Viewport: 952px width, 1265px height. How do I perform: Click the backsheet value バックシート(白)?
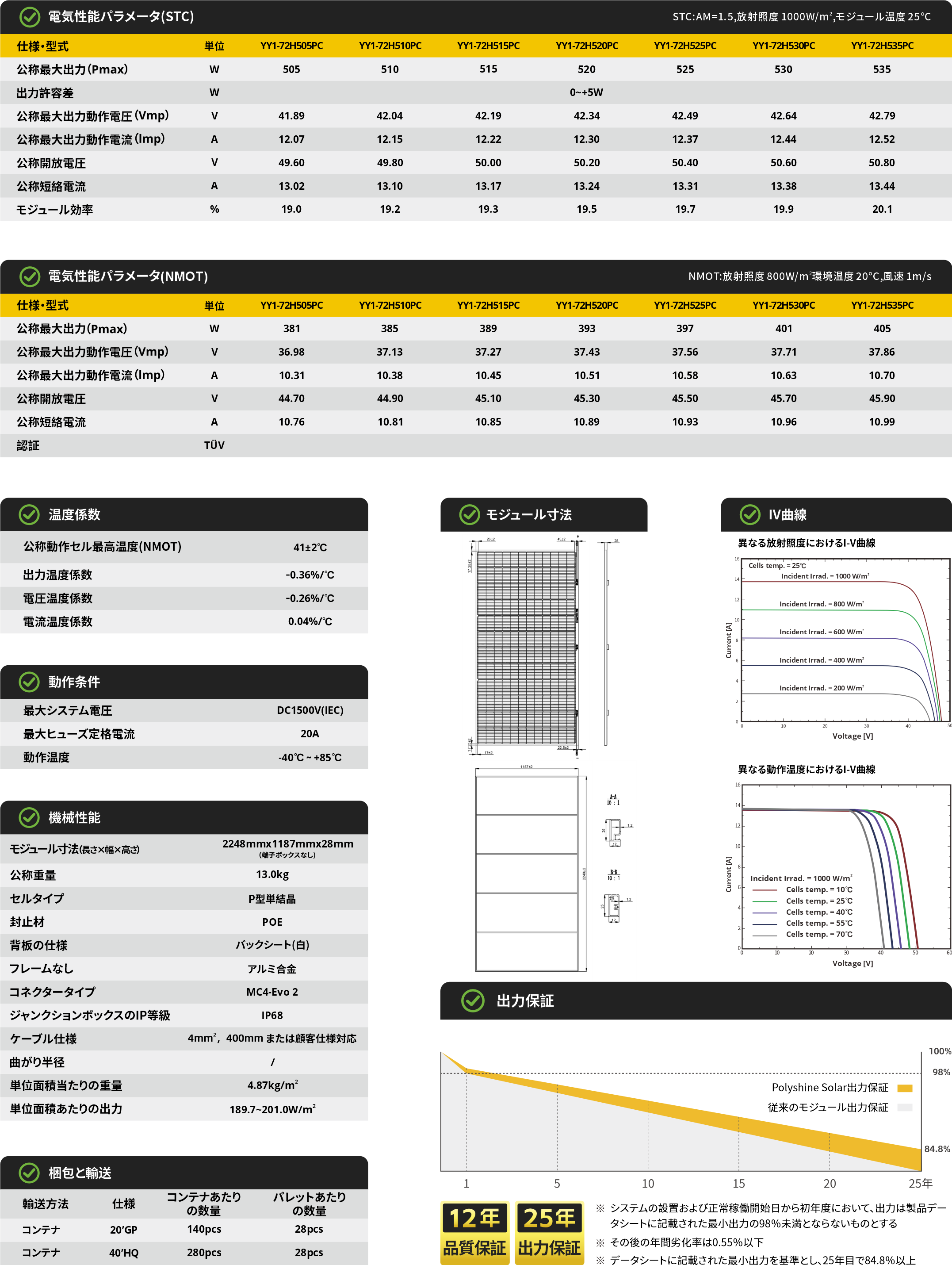272,945
